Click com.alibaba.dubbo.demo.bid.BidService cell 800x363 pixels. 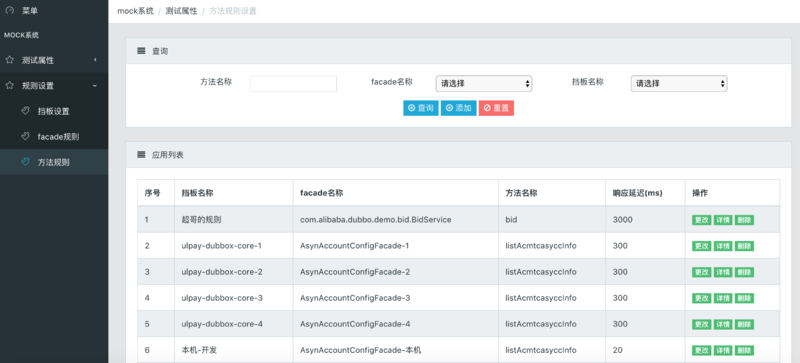coord(396,220)
